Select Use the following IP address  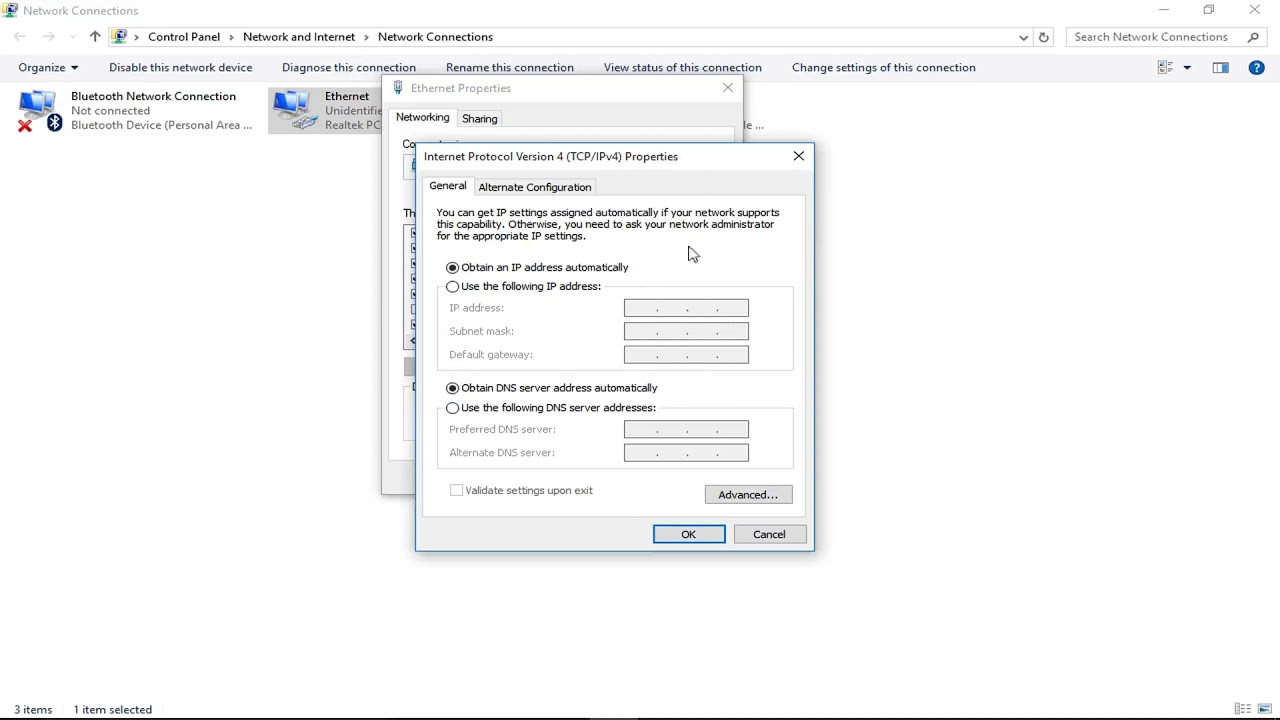click(x=524, y=287)
